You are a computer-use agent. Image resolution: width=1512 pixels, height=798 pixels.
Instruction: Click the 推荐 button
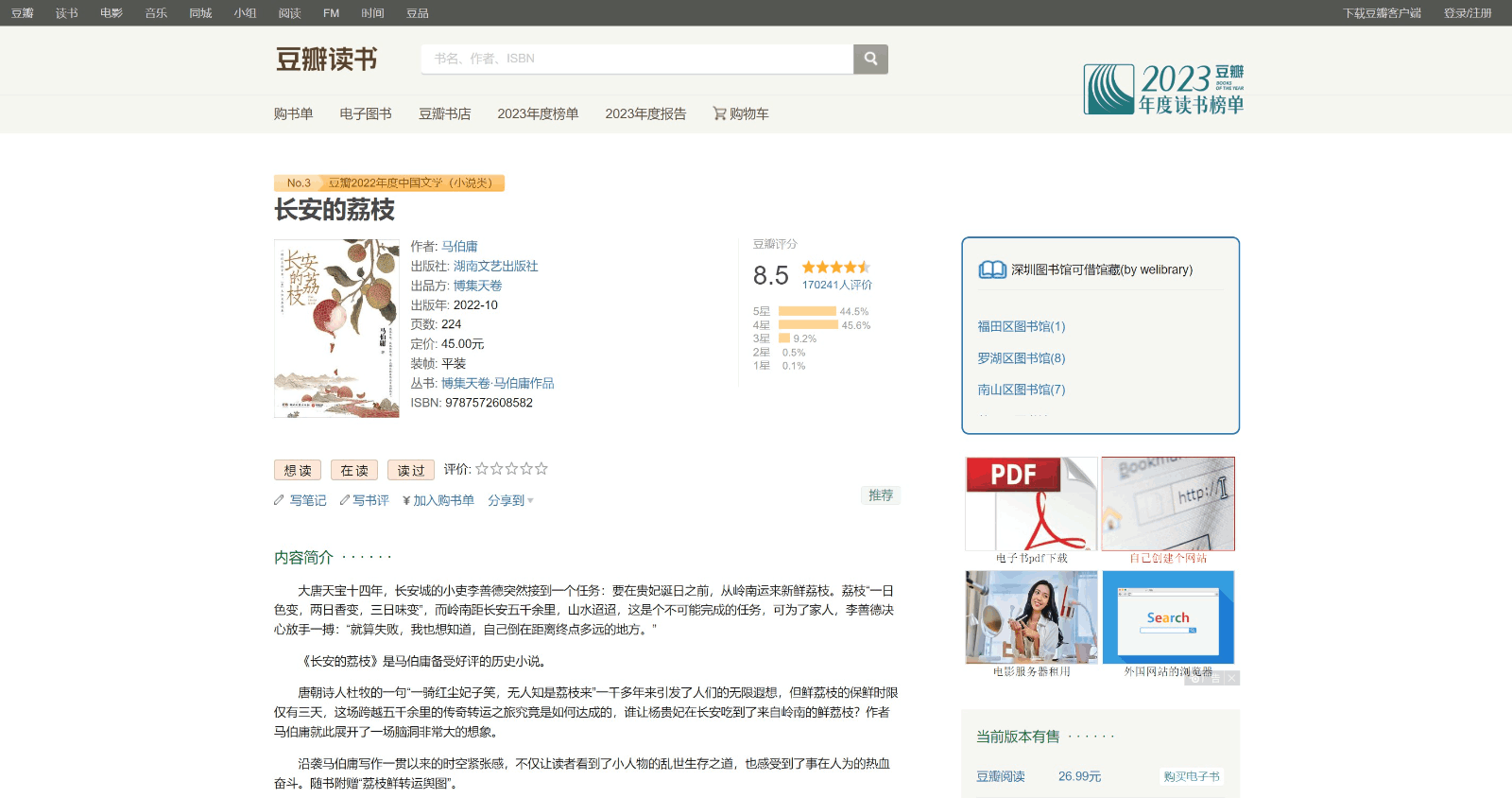coord(881,495)
